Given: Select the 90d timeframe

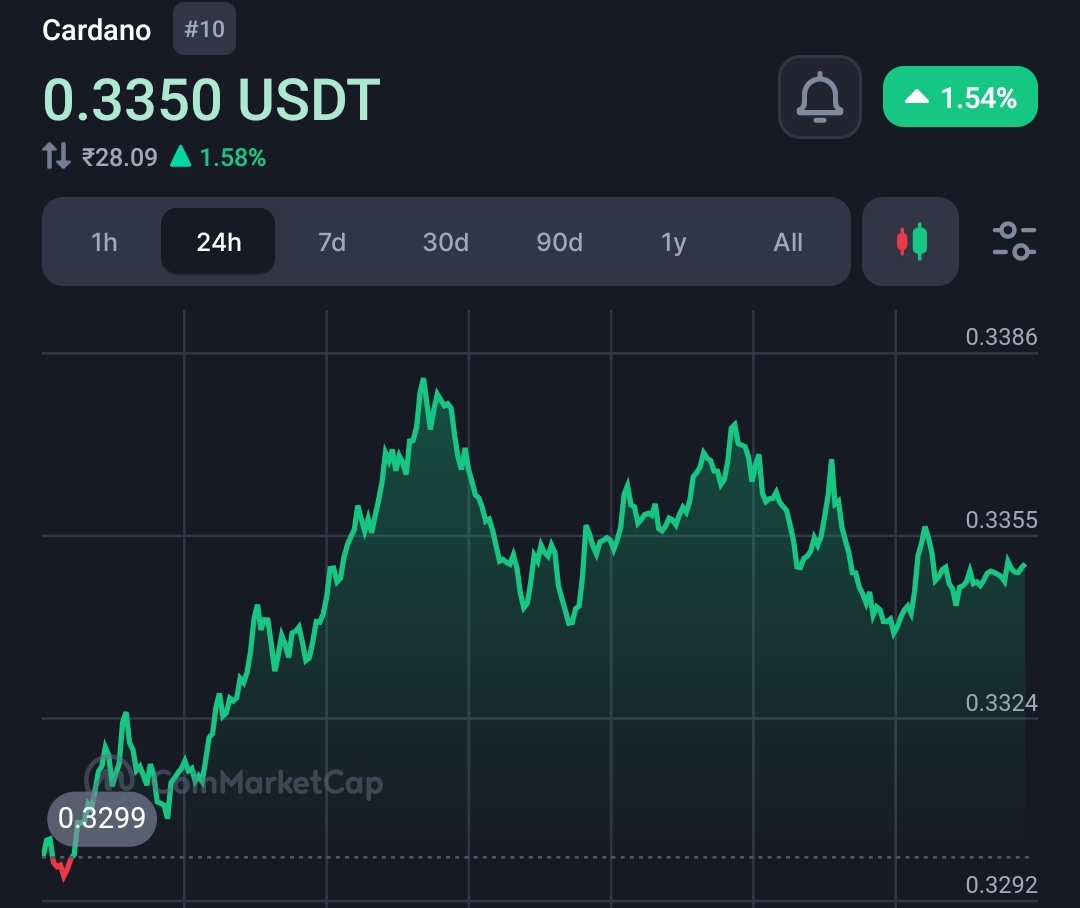Looking at the screenshot, I should pyautogui.click(x=559, y=242).
